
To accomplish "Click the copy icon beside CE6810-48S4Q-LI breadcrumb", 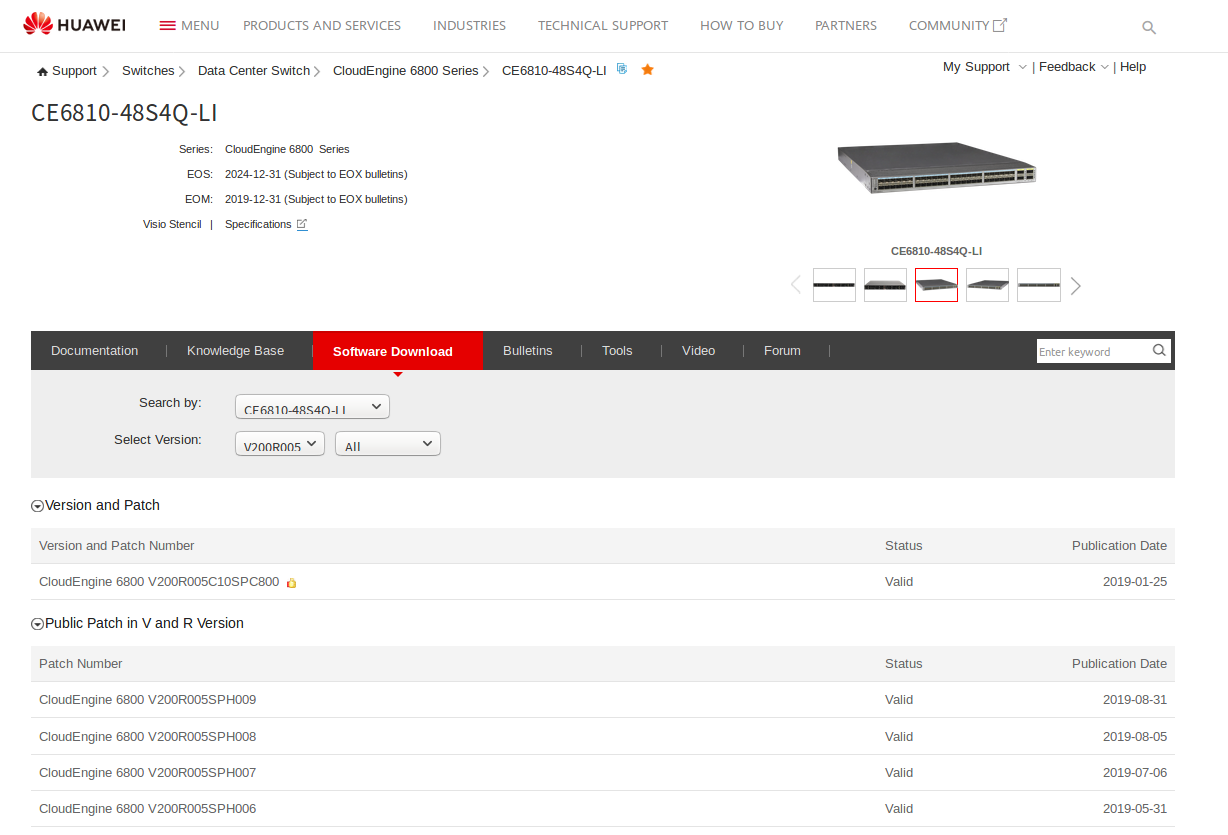I will 622,69.
